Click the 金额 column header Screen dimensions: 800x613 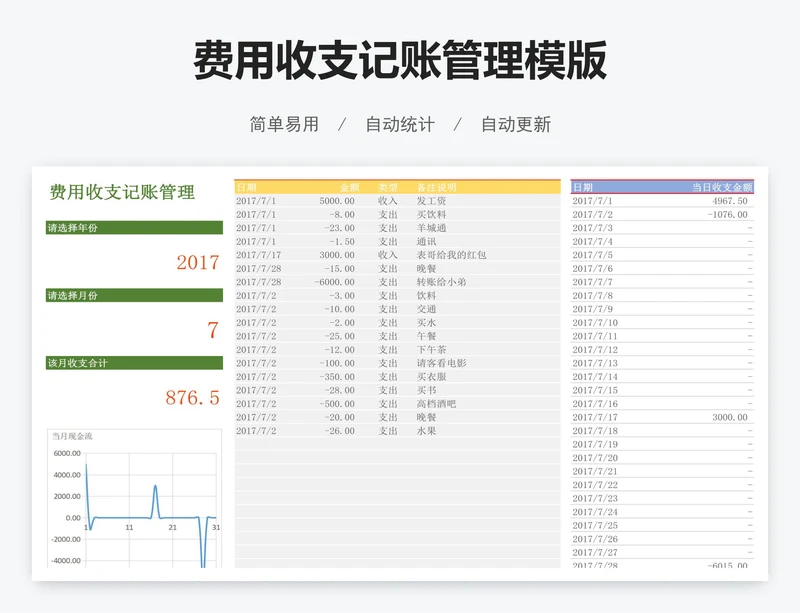(348, 187)
